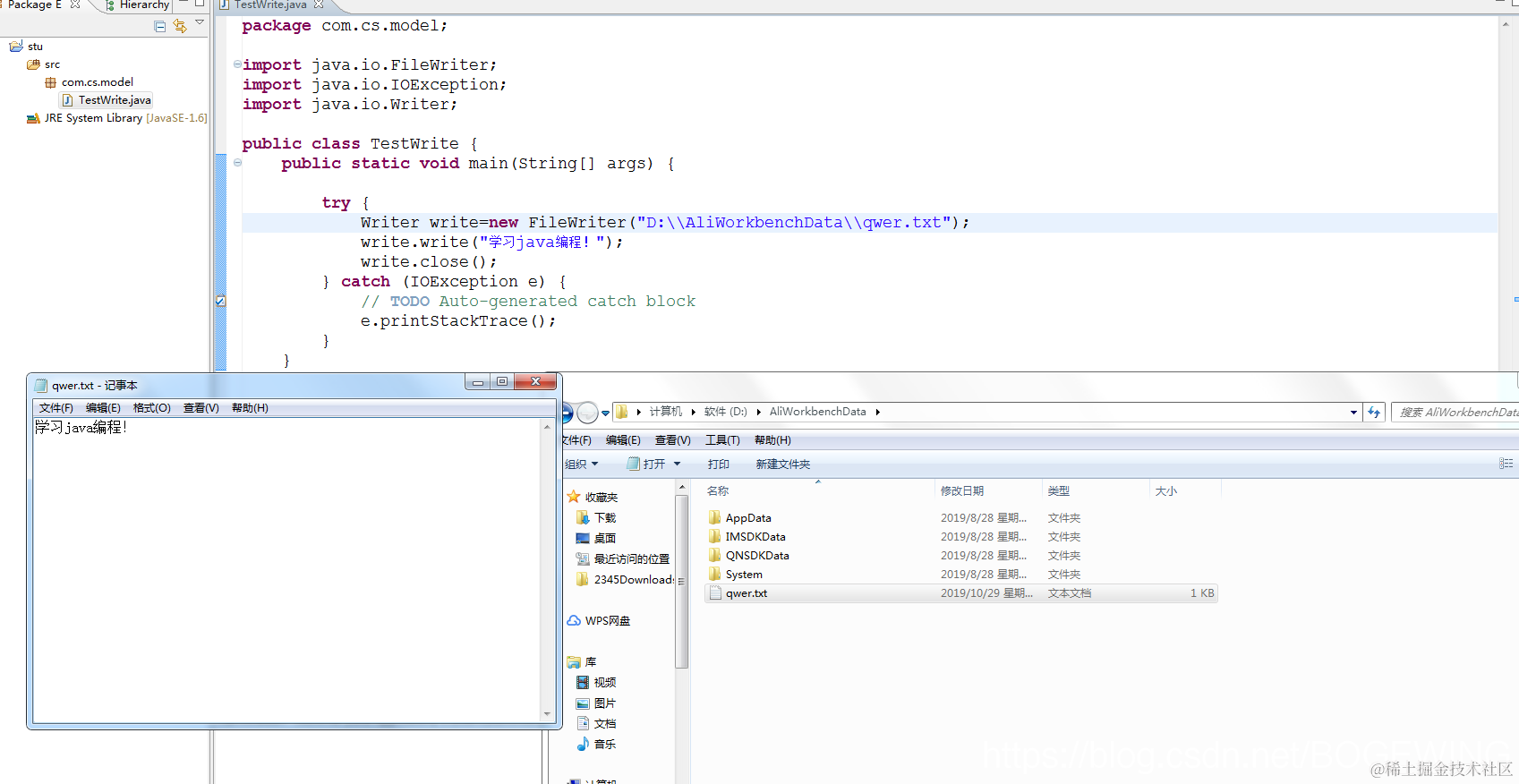Open Notepad 帮助(H) menu
The image size is (1519, 784).
[250, 408]
